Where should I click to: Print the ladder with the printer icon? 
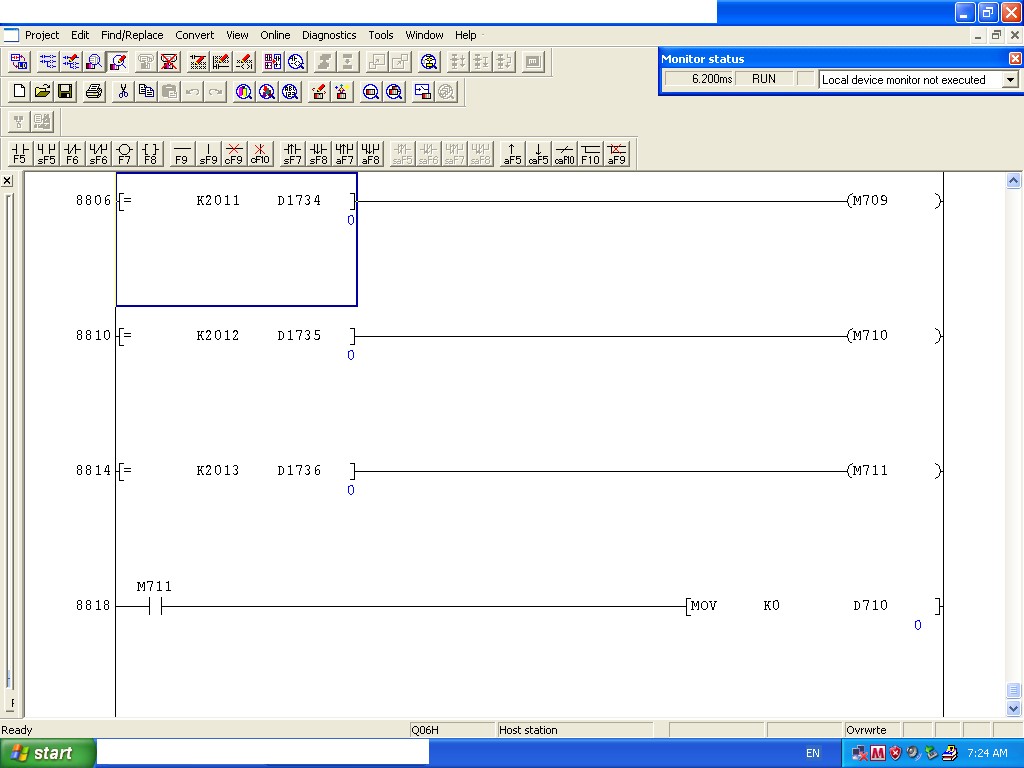pos(91,91)
